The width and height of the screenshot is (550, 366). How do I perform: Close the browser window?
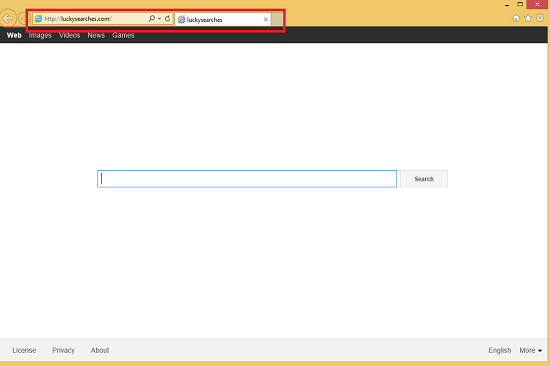[x=537, y=4]
